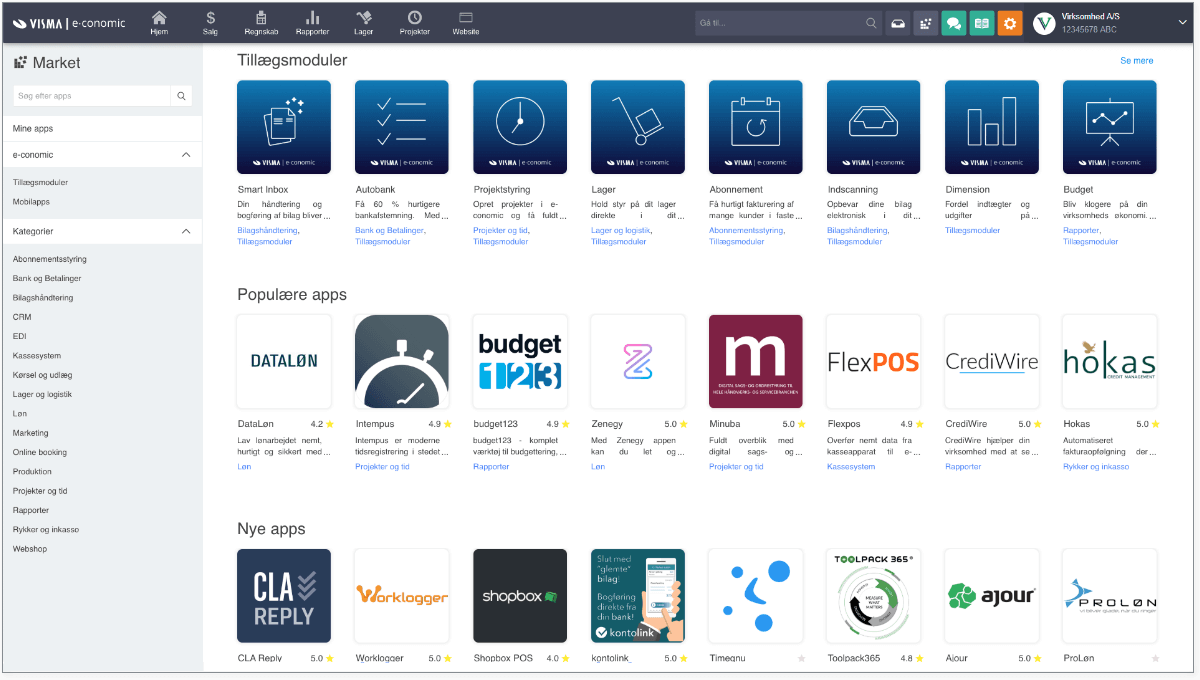Screen dimensions: 1200x680
Task: Select Produktion category in sidebar
Action: pos(33,471)
